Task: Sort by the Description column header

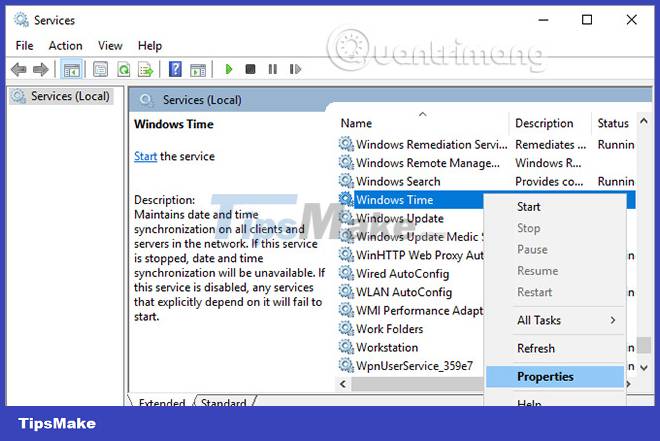Action: point(550,123)
